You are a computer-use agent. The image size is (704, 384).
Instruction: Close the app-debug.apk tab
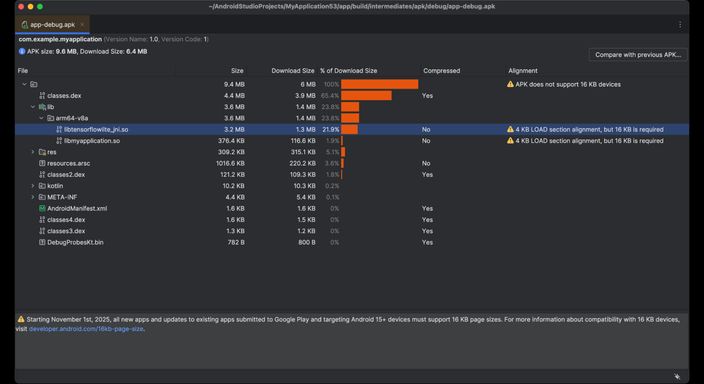82,25
